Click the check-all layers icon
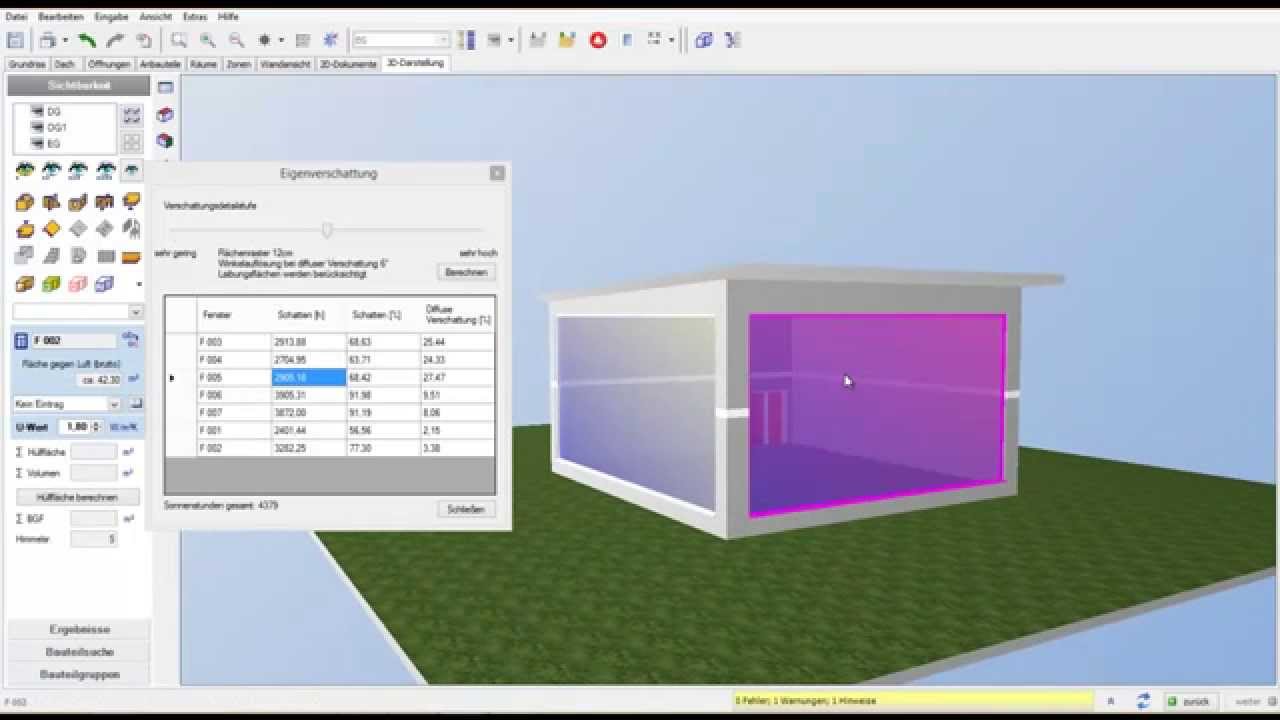The image size is (1280, 720). 132,116
